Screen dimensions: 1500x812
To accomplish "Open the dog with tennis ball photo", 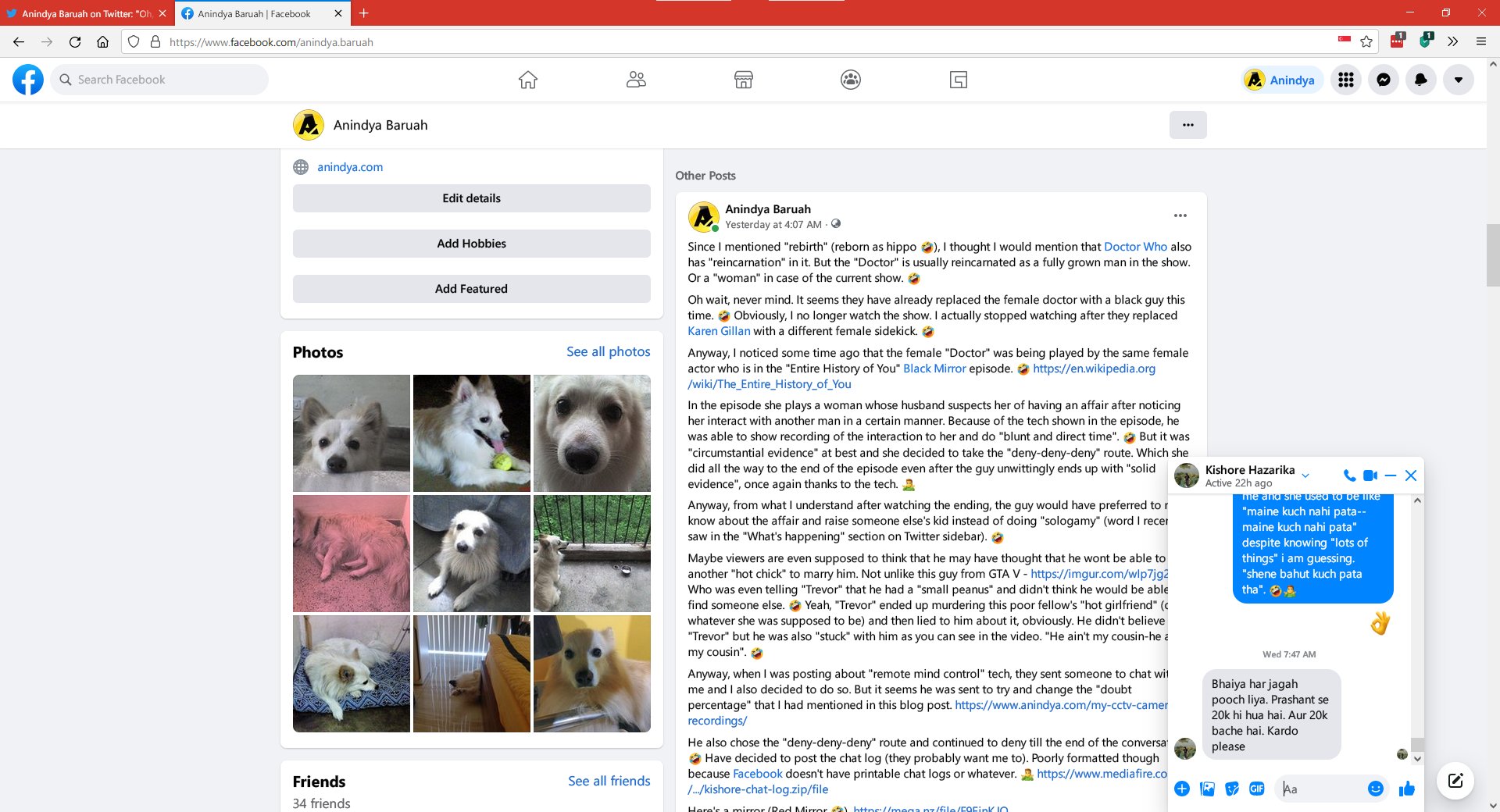I will [472, 433].
